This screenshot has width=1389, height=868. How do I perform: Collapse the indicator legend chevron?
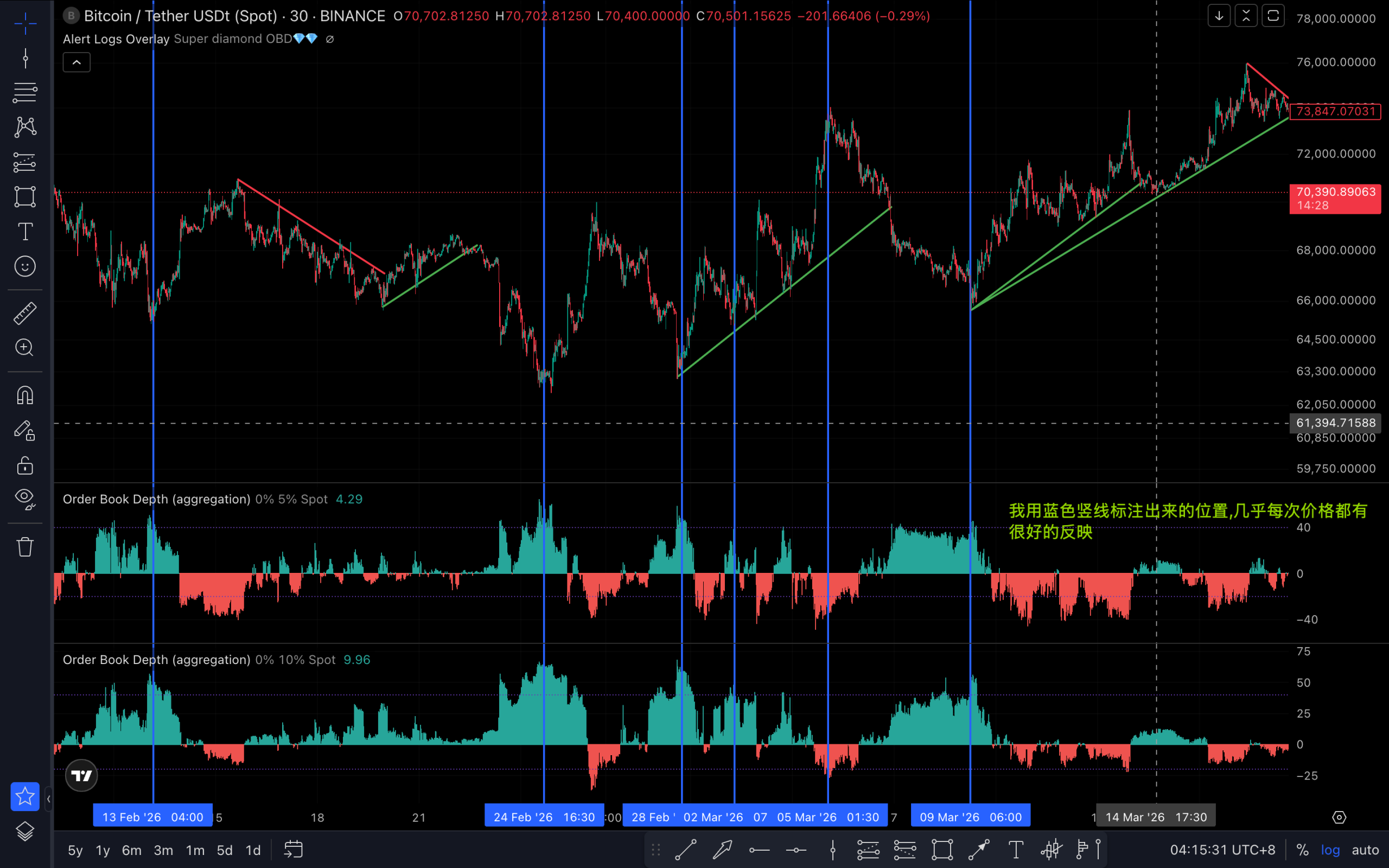77,62
